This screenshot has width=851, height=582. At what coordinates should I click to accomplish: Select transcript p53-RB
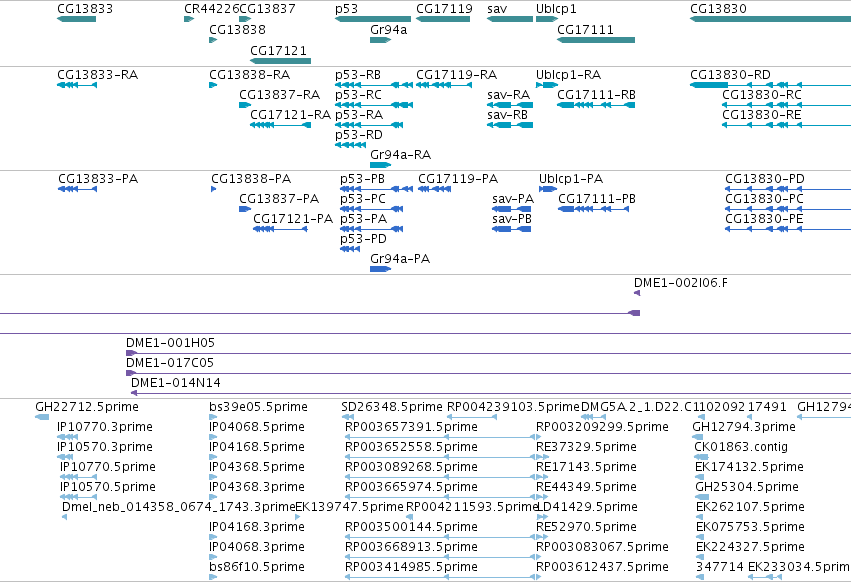pyautogui.click(x=374, y=85)
